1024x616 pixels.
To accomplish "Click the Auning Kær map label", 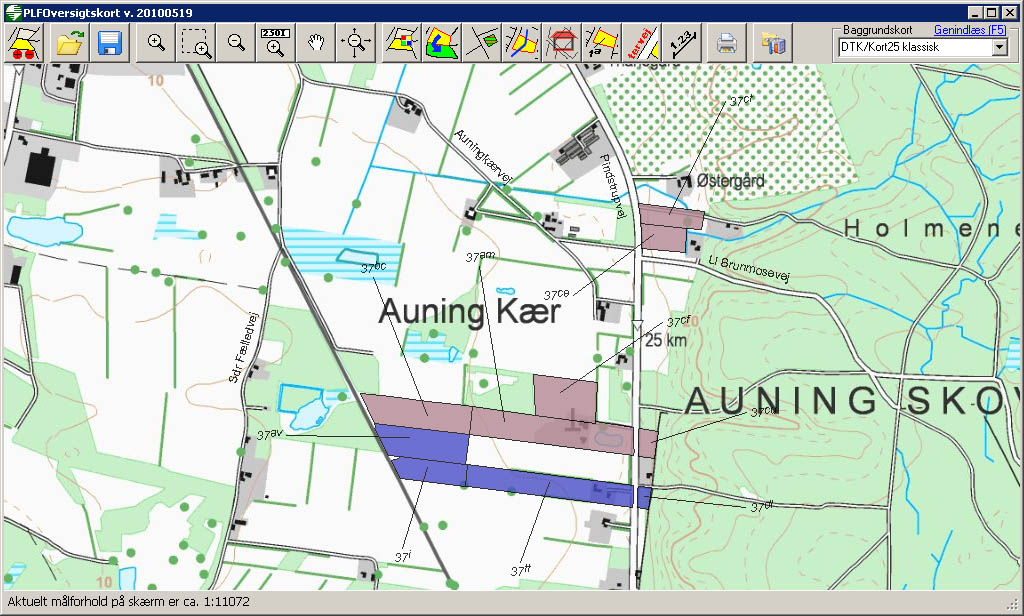I will pyautogui.click(x=470, y=312).
